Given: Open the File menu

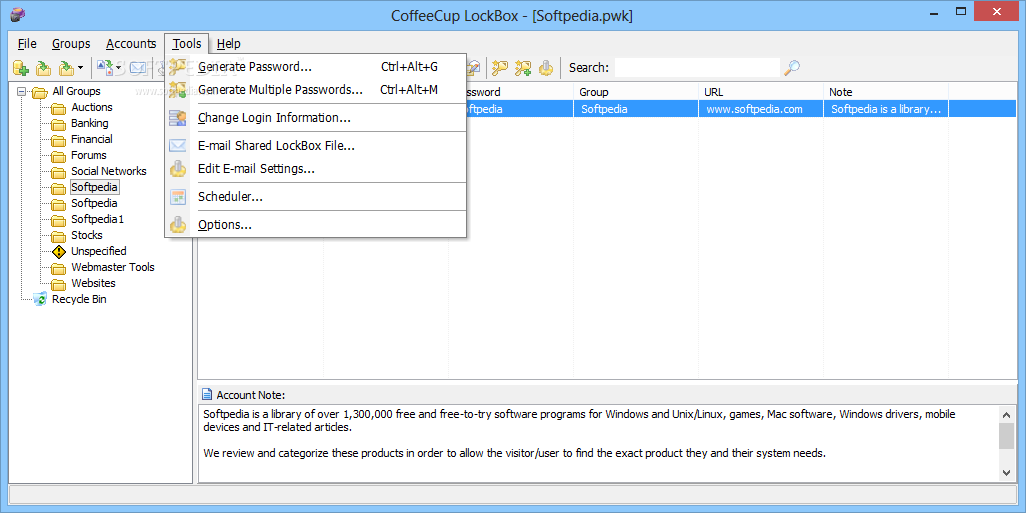Looking at the screenshot, I should (27, 44).
